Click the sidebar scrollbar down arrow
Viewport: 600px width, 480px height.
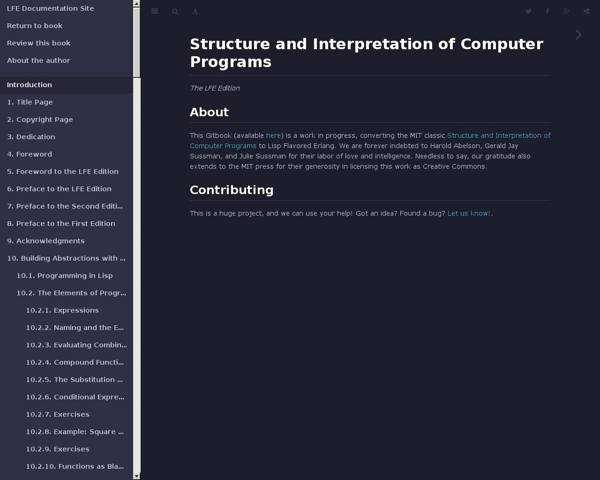[137, 476]
